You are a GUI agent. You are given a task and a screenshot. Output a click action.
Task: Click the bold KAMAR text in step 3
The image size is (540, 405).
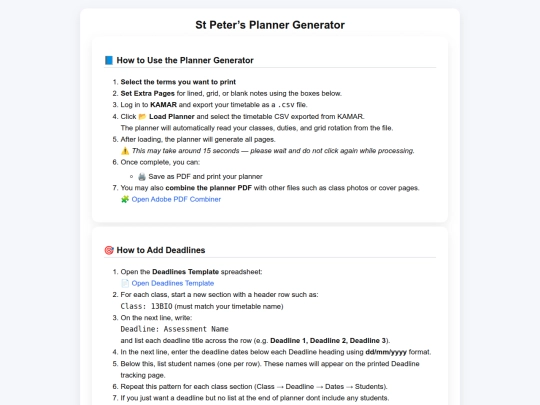coord(163,105)
